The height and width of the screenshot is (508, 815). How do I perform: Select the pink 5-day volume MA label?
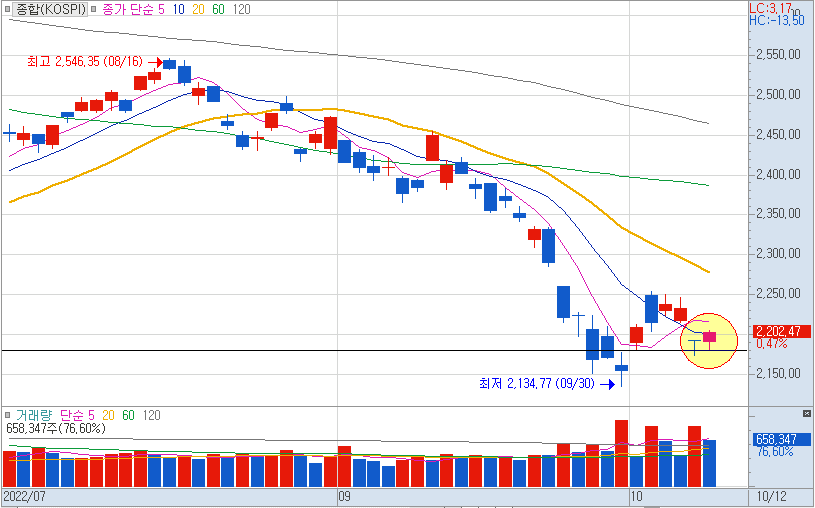pyautogui.click(x=91, y=415)
